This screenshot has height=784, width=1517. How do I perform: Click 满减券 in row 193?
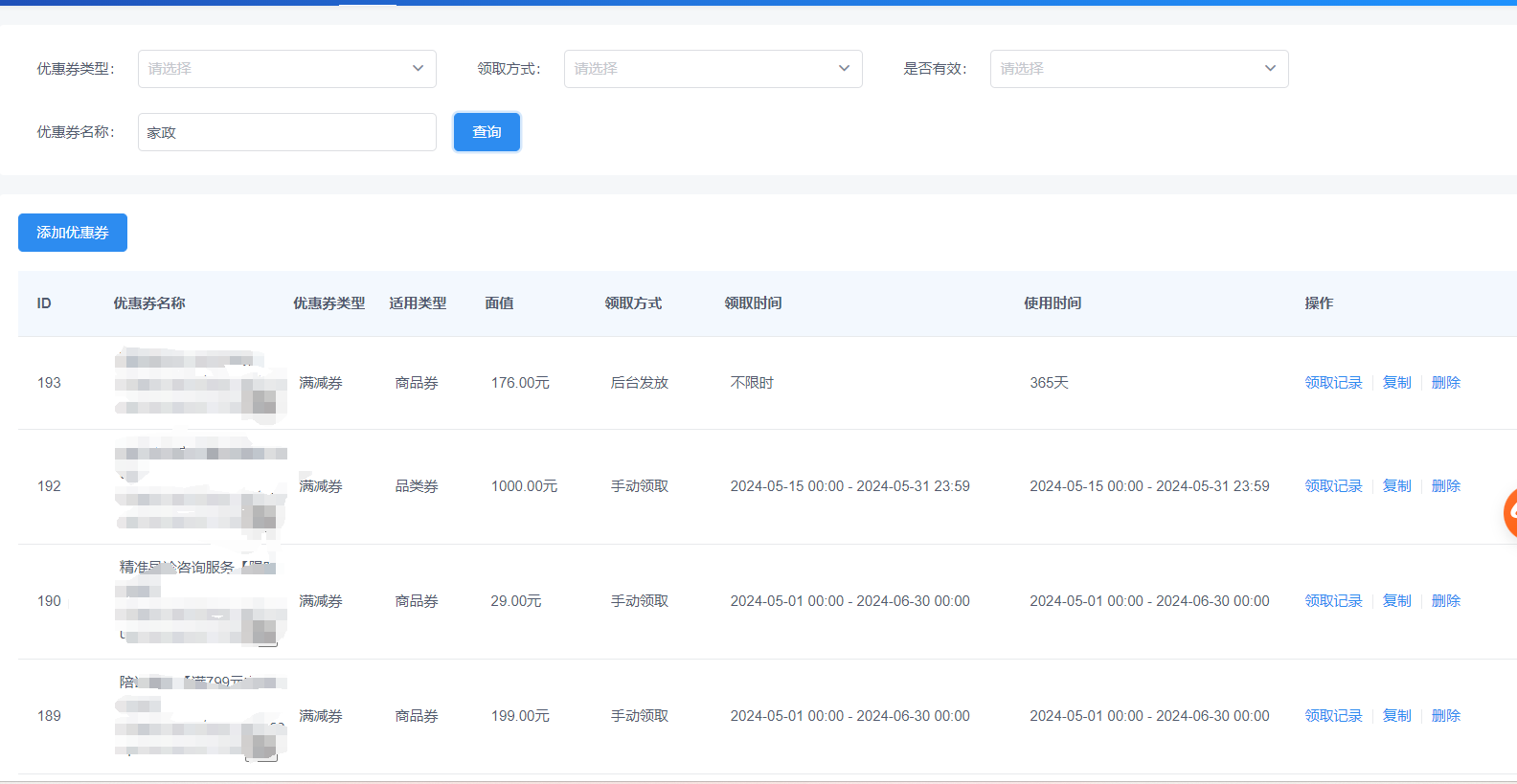click(x=321, y=383)
